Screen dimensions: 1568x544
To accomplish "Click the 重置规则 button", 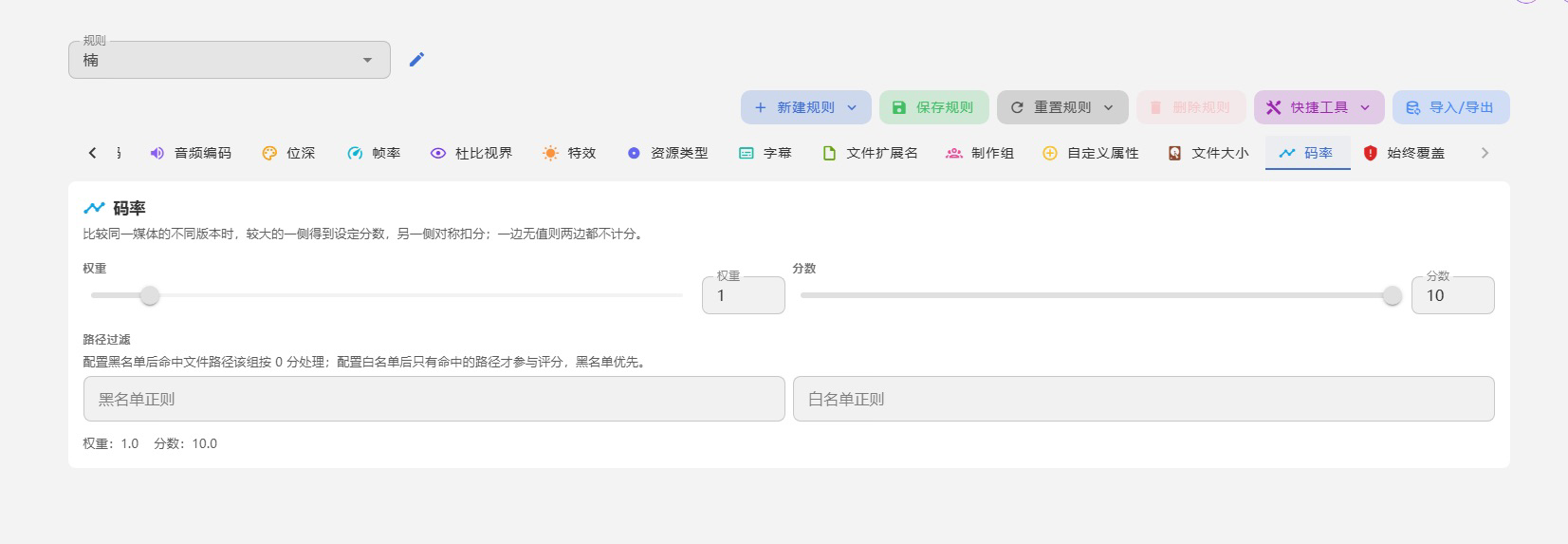I will [x=1062, y=107].
